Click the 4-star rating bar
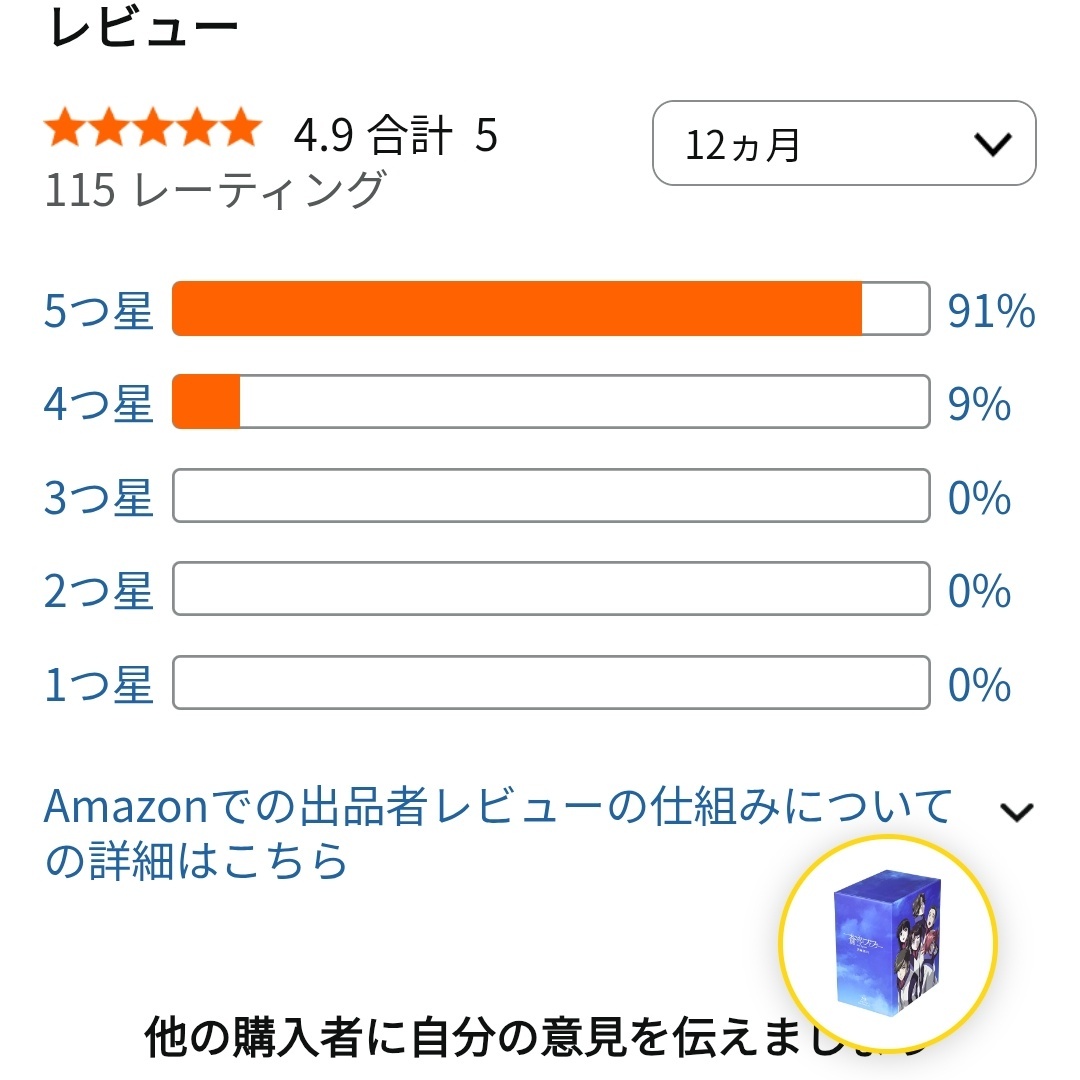The width and height of the screenshot is (1080, 1080). [x=551, y=402]
